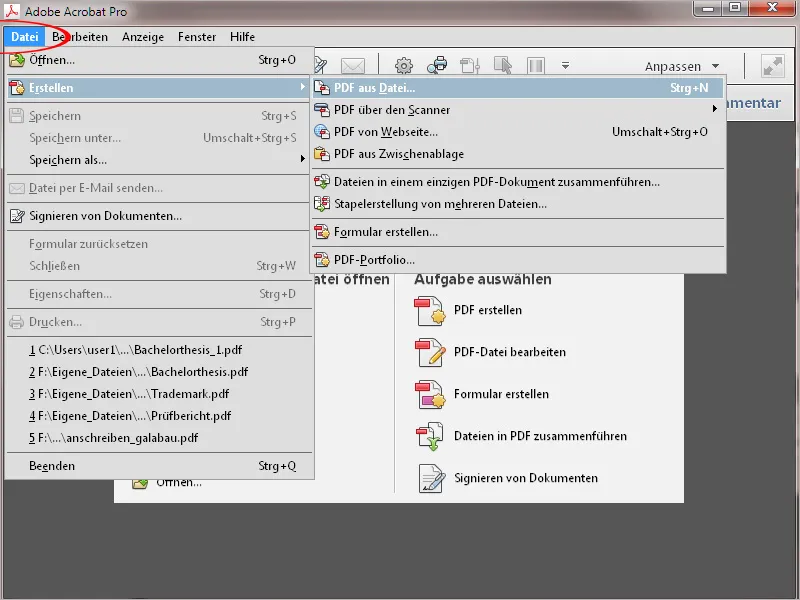Click the full-screen expand arrows icon
800x600 pixels.
tap(772, 66)
